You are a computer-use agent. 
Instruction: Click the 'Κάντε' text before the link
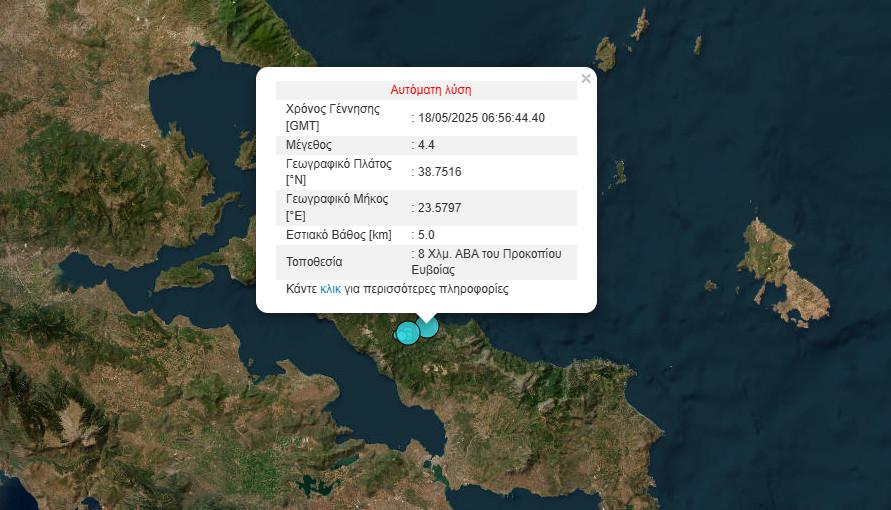pos(301,289)
